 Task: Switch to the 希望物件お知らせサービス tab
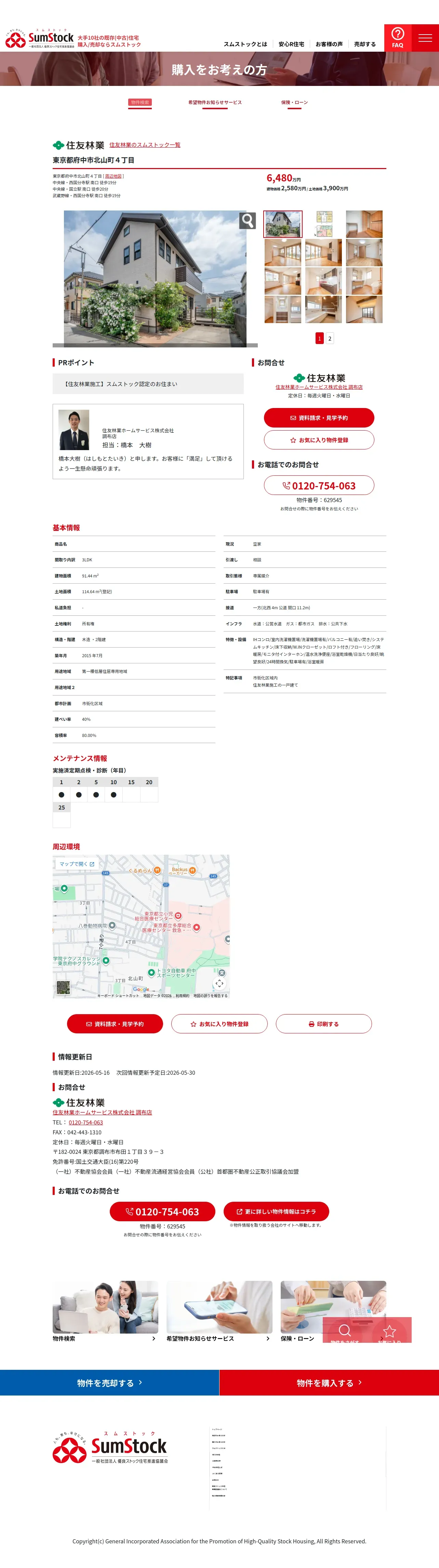point(215,102)
